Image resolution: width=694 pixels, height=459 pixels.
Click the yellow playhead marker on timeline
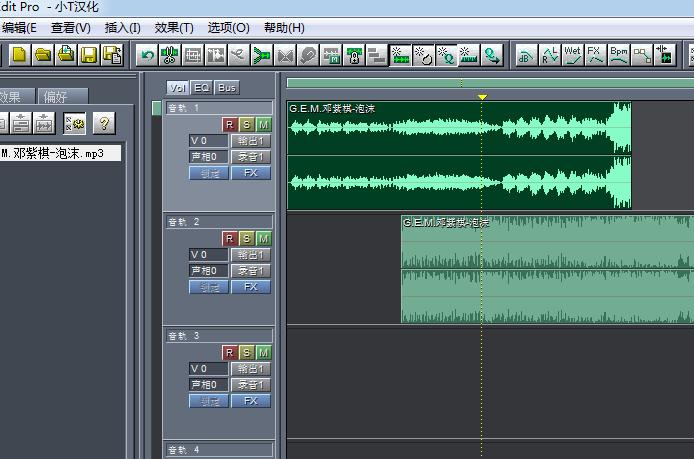pyautogui.click(x=482, y=96)
